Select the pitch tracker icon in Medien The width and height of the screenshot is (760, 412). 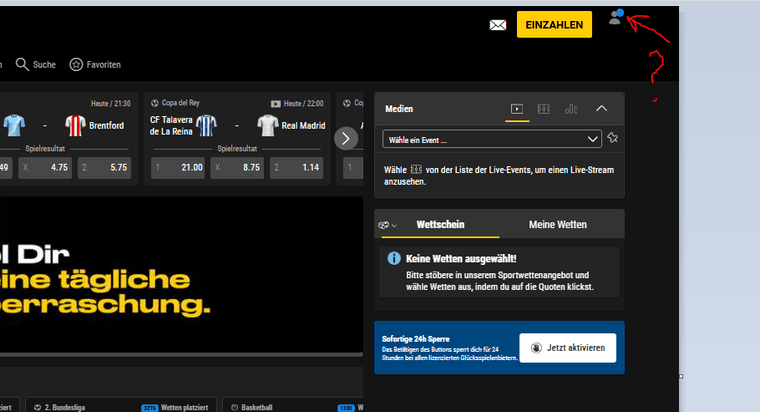point(544,108)
